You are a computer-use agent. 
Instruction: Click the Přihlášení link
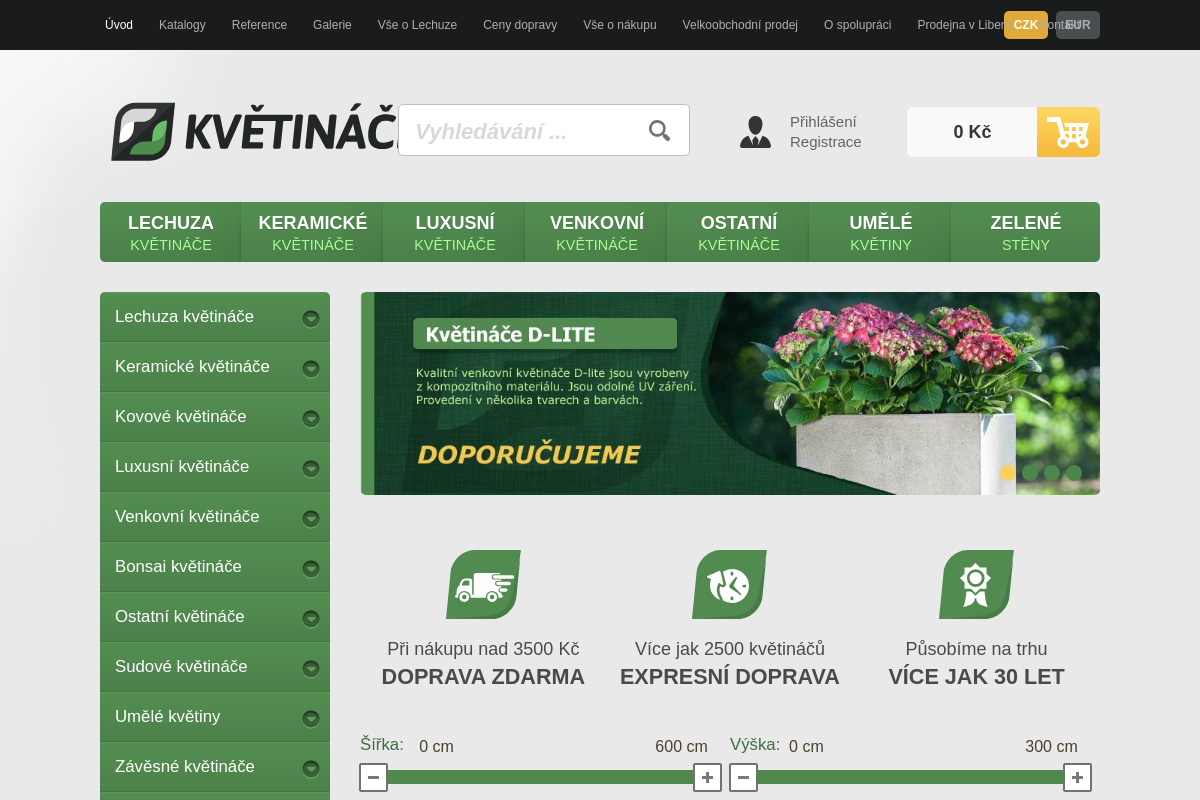click(823, 122)
